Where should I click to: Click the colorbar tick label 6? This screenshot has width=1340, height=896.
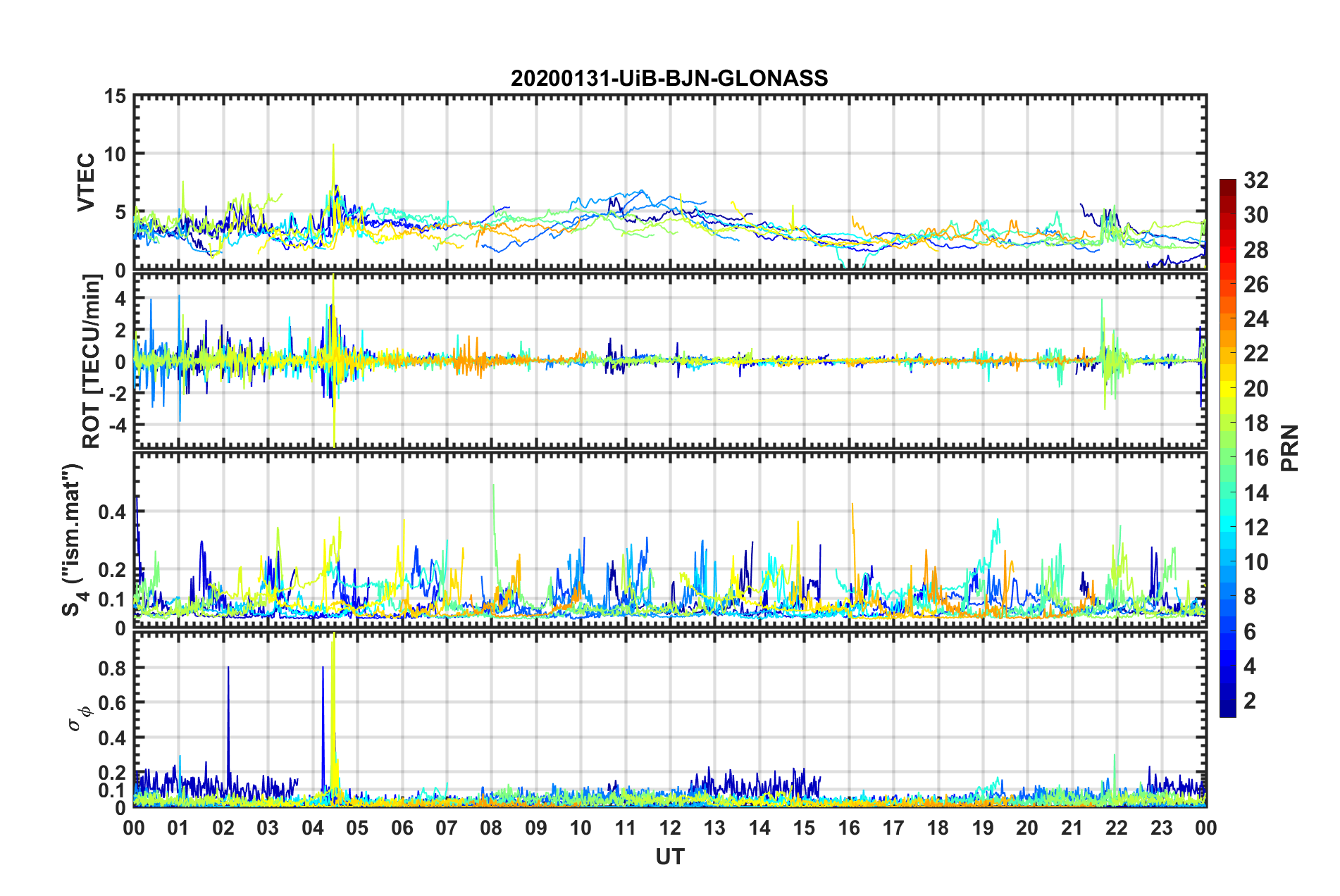[1250, 632]
